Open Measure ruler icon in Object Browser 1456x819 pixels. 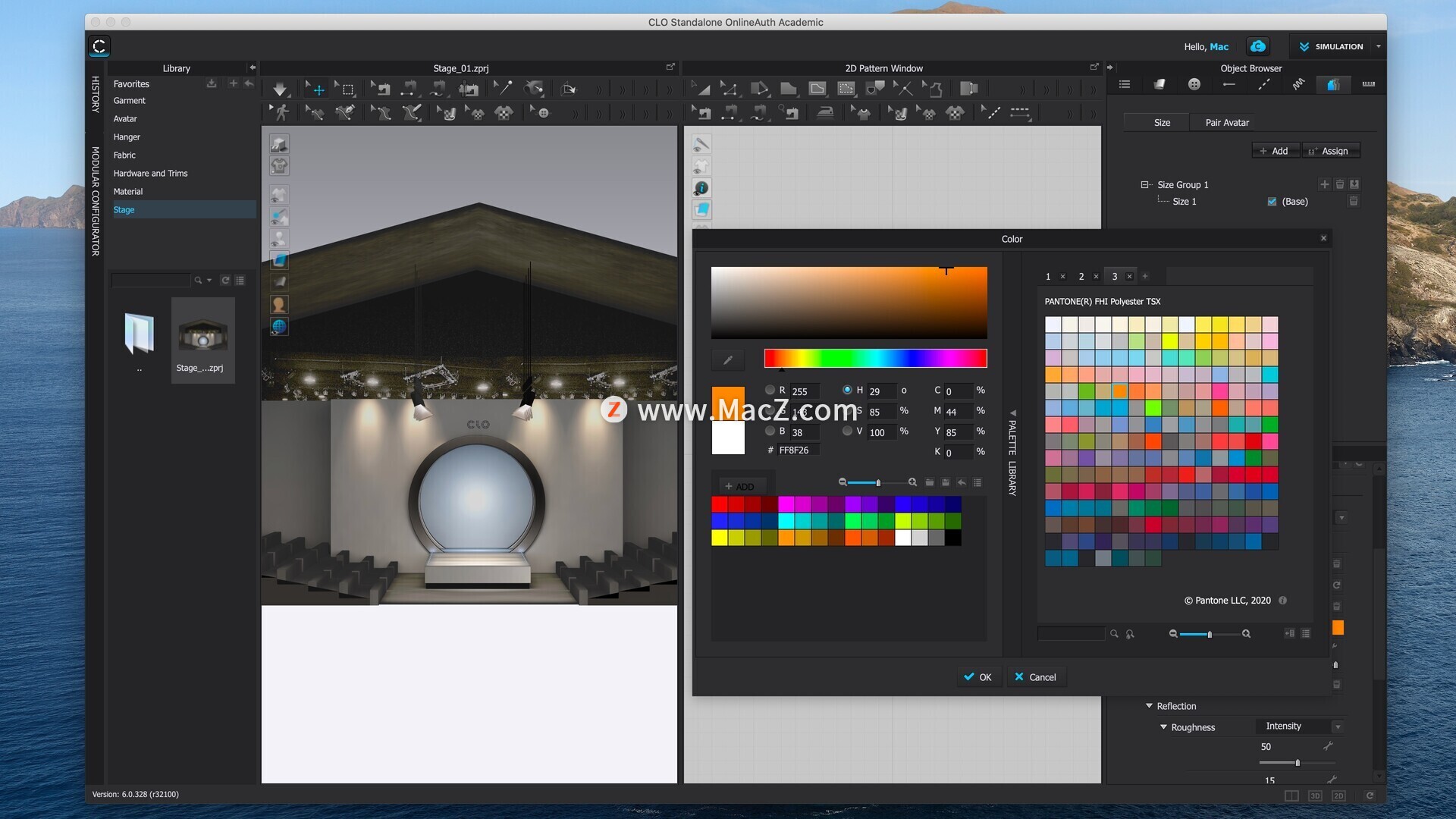(1369, 84)
